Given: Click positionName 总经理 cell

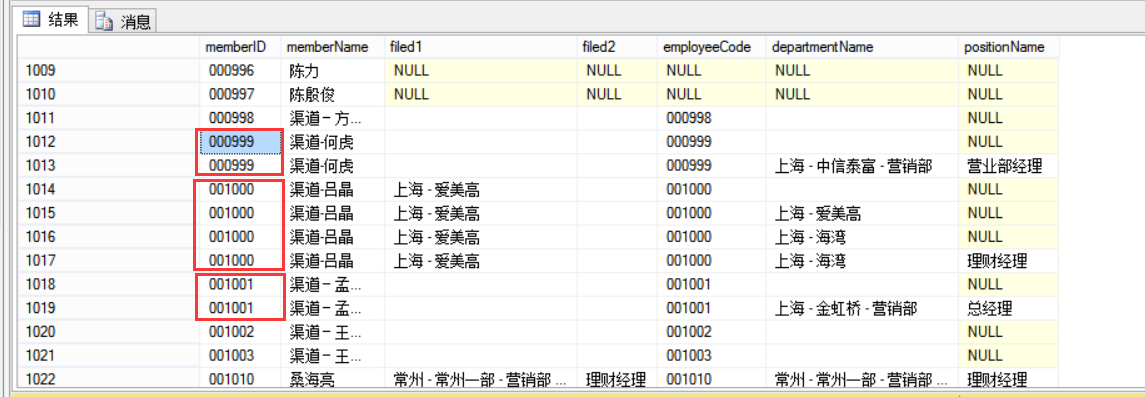Looking at the screenshot, I should pos(1008,308).
